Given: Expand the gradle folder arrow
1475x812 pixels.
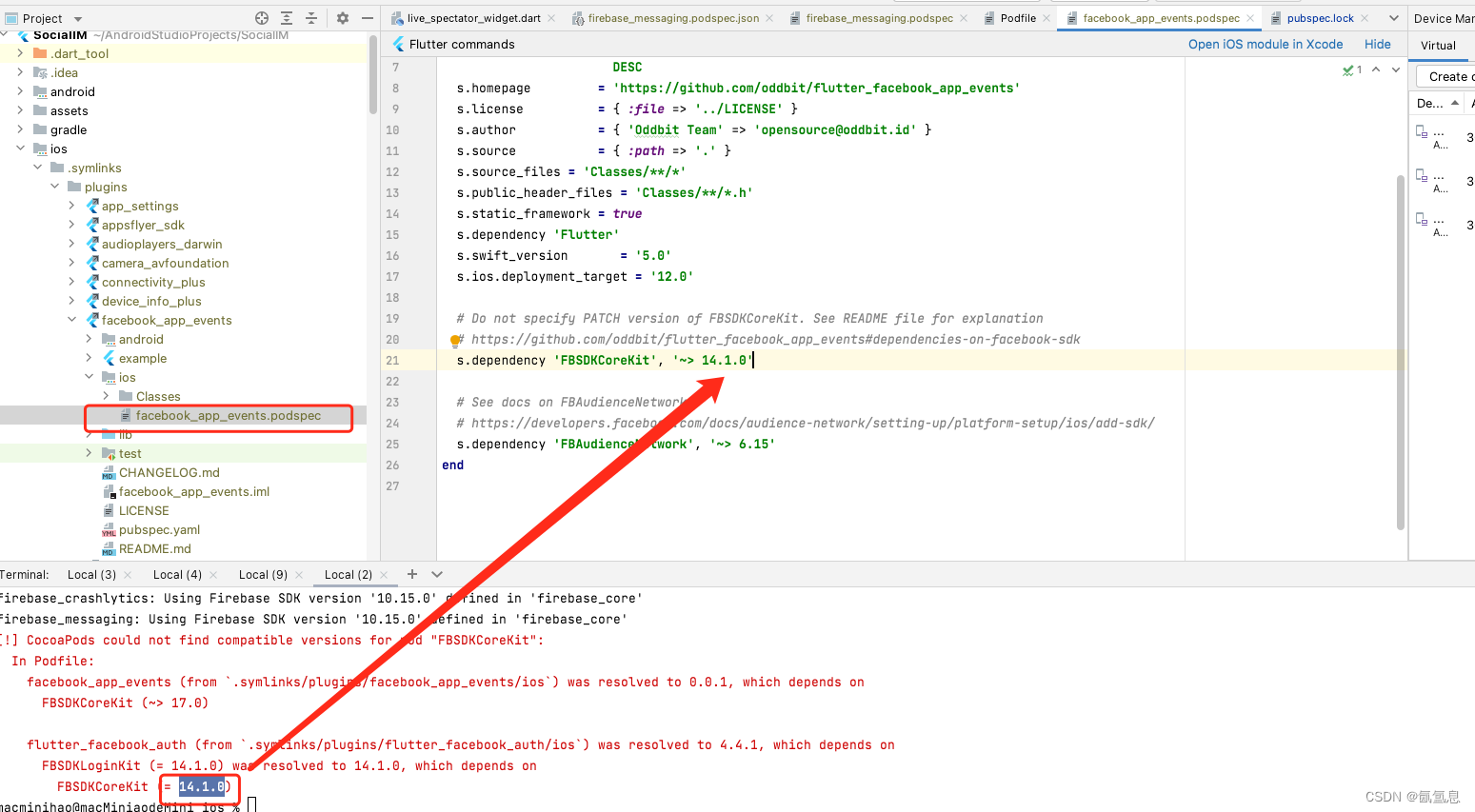Looking at the screenshot, I should [x=20, y=129].
